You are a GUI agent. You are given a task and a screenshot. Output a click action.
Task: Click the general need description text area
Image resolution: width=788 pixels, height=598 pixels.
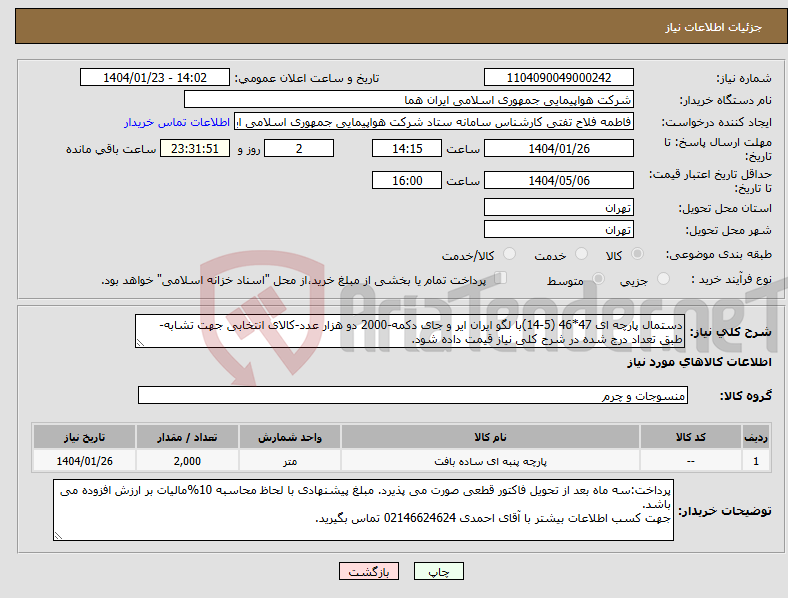[410, 331]
